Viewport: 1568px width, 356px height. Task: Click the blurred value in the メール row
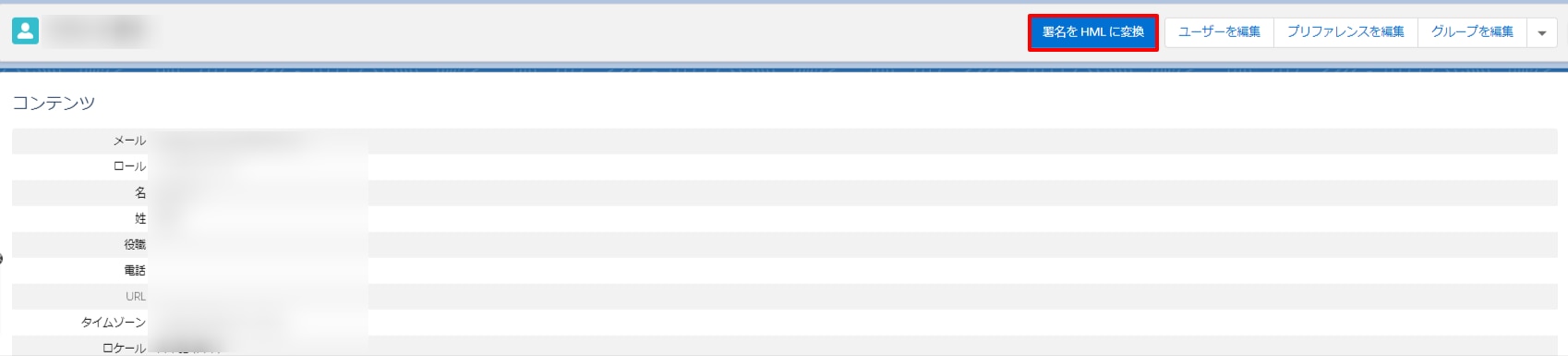231,141
